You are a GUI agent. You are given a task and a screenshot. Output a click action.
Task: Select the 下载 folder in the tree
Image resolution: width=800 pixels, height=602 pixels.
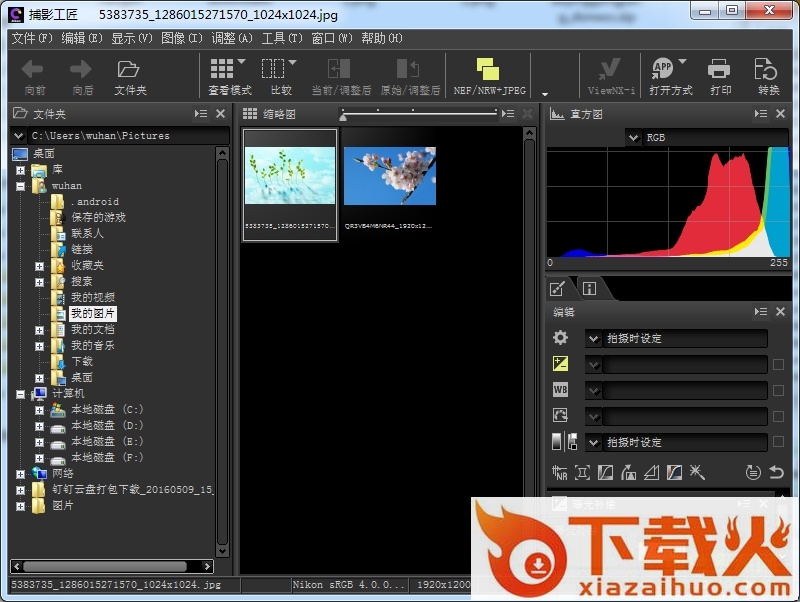point(82,362)
